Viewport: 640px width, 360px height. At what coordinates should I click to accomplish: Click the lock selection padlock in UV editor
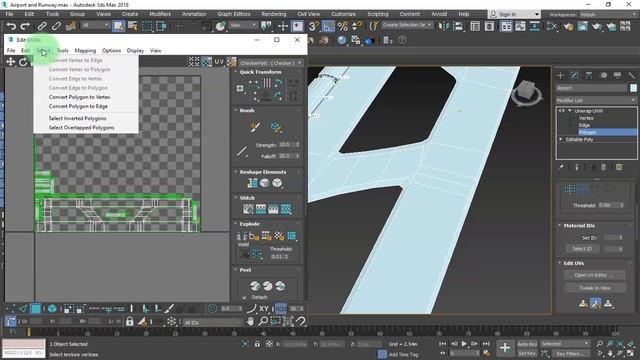(129, 322)
